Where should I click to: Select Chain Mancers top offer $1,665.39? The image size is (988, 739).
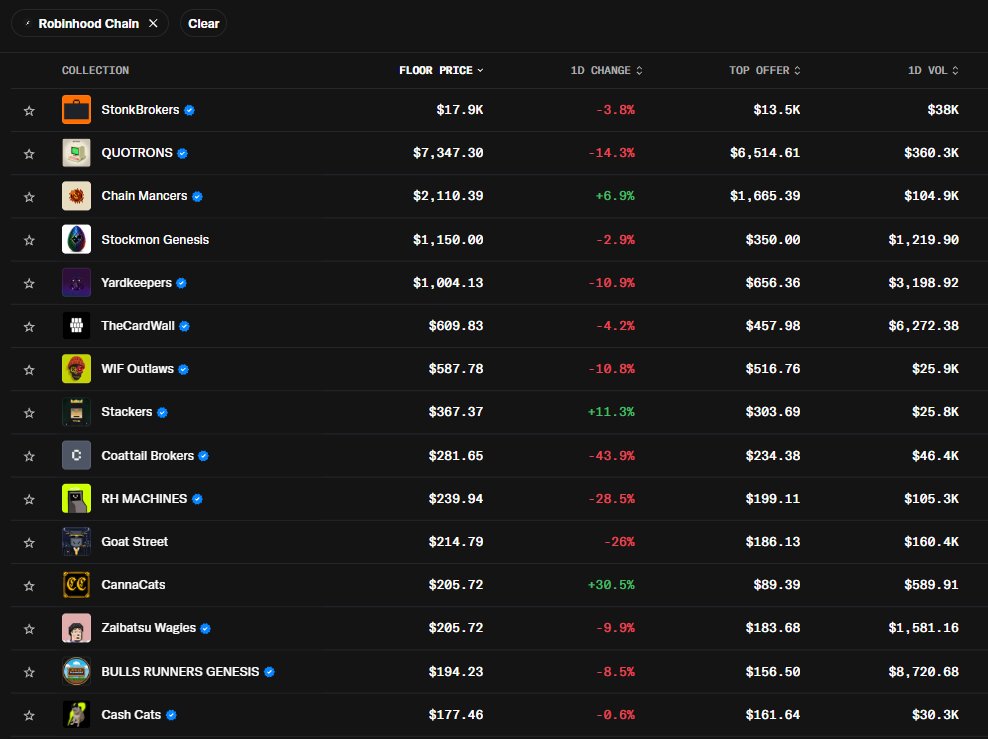coord(765,196)
